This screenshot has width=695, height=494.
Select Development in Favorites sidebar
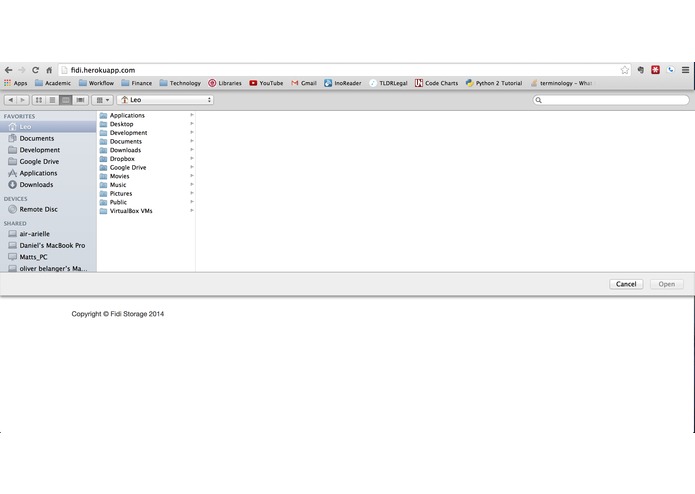point(48,150)
